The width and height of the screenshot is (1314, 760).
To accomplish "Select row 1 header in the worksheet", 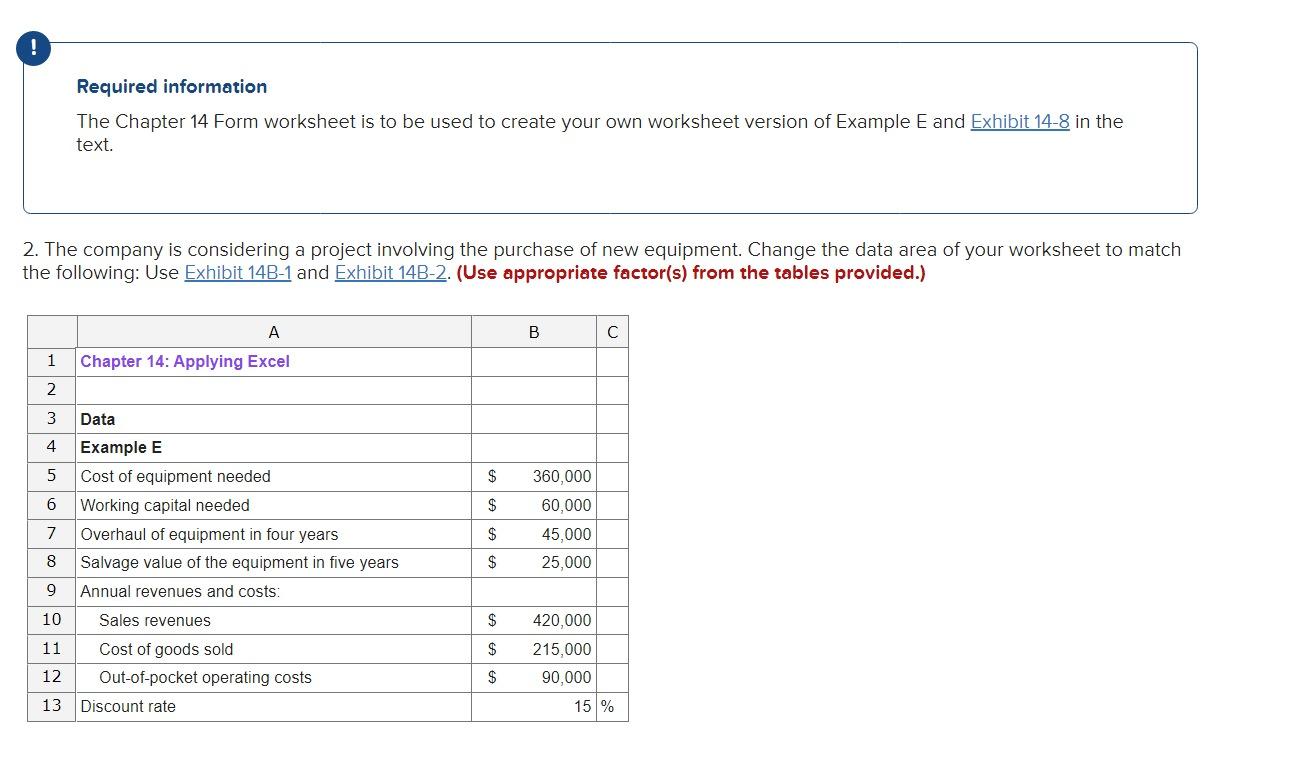I will pyautogui.click(x=51, y=361).
